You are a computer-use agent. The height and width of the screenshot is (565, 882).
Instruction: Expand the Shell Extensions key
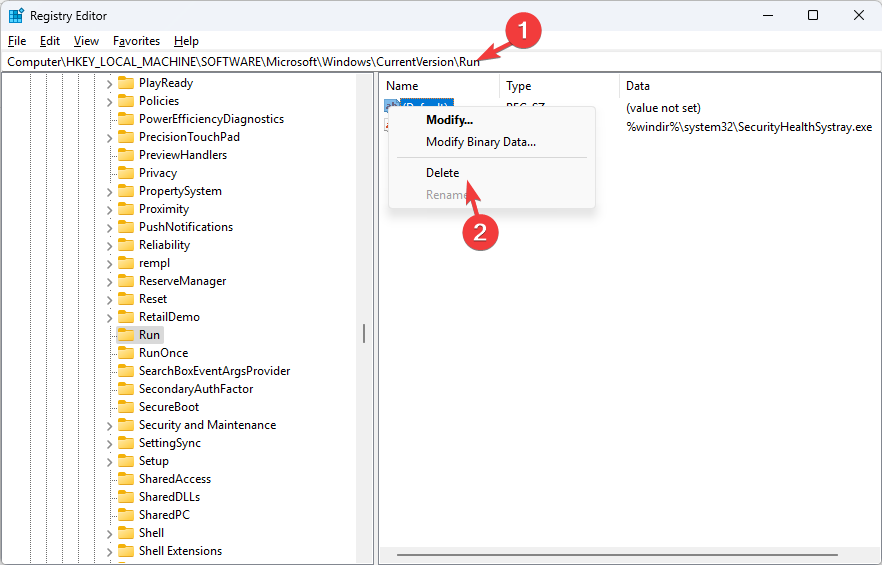coord(109,552)
